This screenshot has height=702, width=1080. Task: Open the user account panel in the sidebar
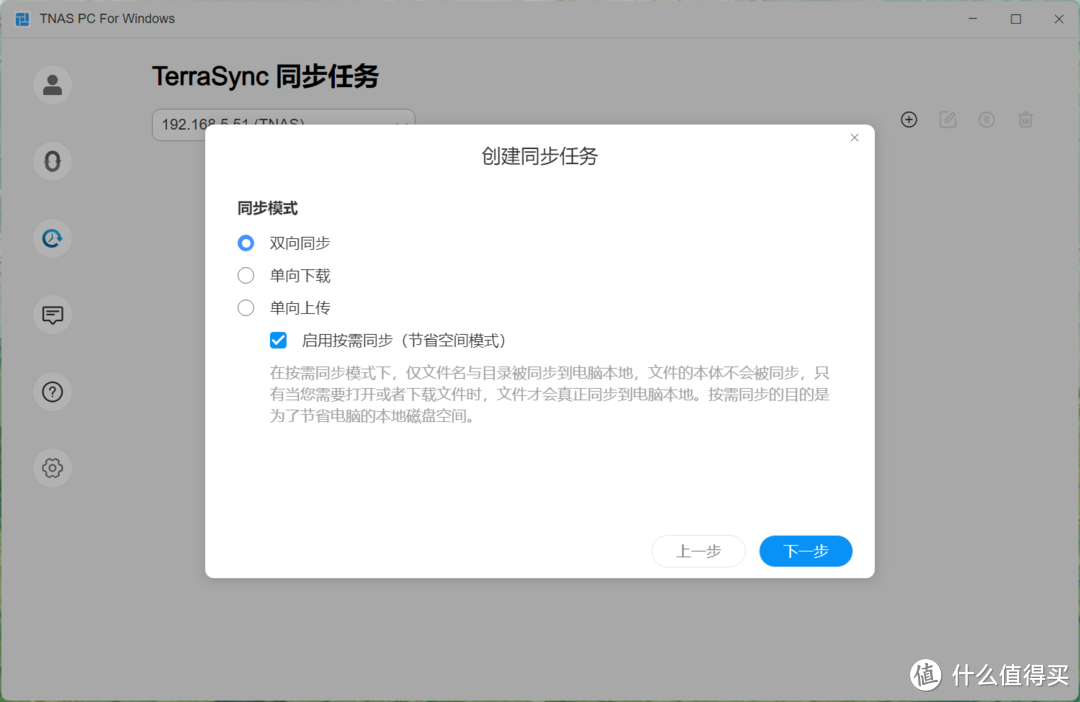pos(52,85)
